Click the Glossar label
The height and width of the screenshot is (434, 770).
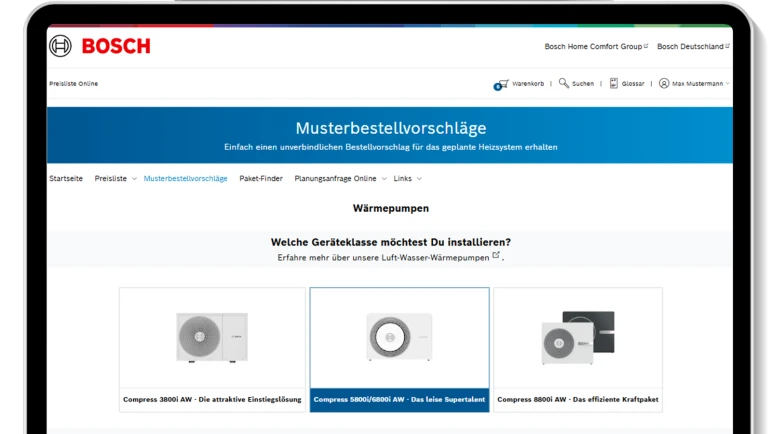click(x=633, y=84)
